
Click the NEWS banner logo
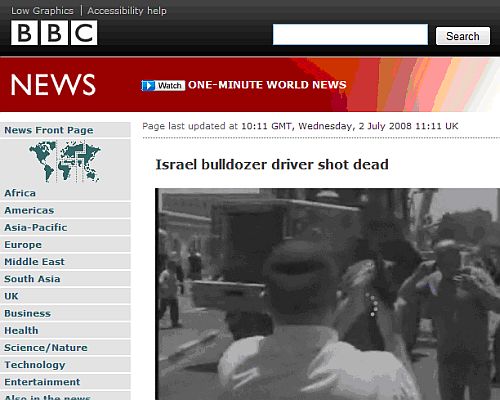(x=53, y=85)
